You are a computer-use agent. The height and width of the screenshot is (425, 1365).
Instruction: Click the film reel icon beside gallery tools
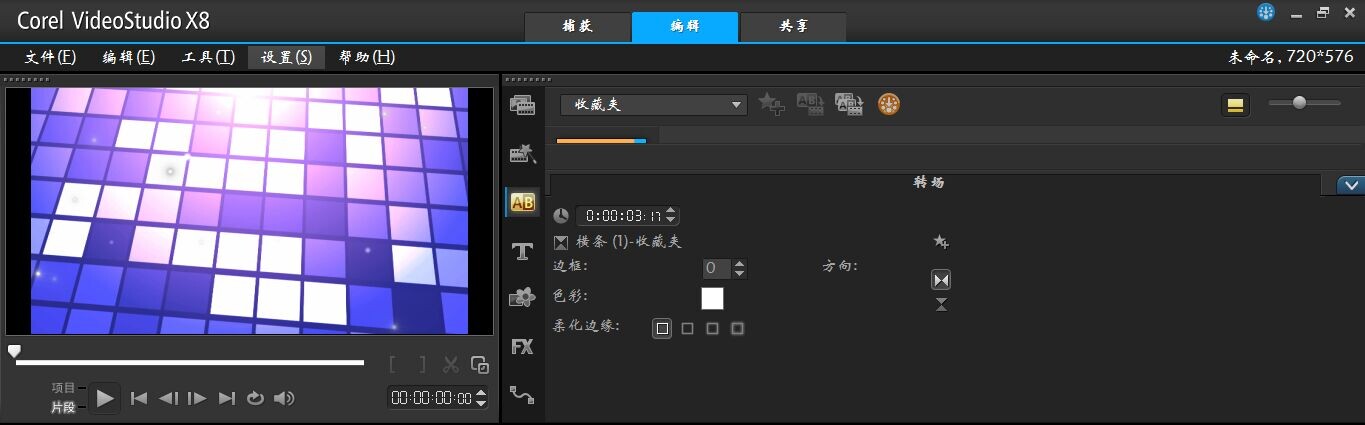click(889, 104)
